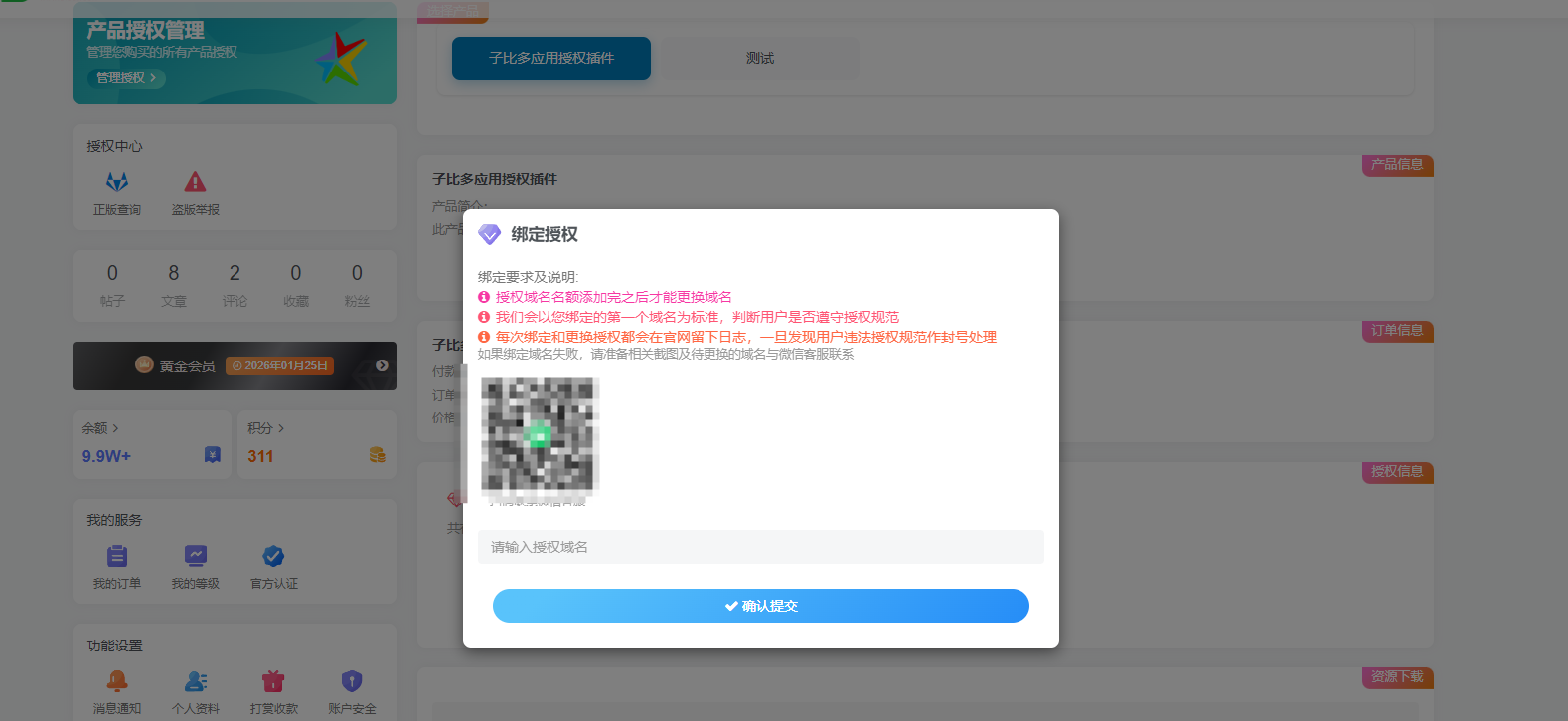Click the 产品授权管理 banner title

(x=145, y=30)
